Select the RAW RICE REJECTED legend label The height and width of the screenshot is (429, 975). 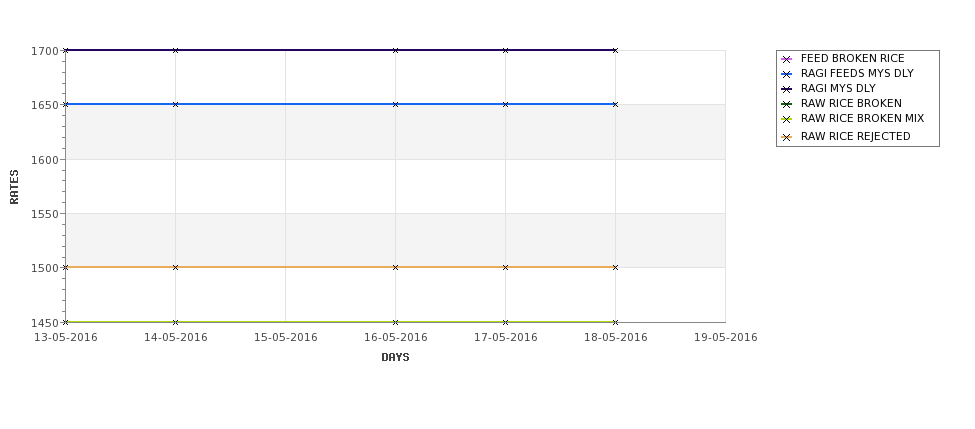(x=856, y=136)
